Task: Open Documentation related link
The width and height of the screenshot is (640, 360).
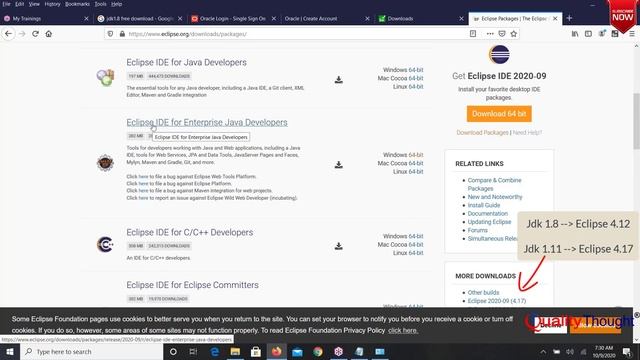Action: pyautogui.click(x=488, y=213)
